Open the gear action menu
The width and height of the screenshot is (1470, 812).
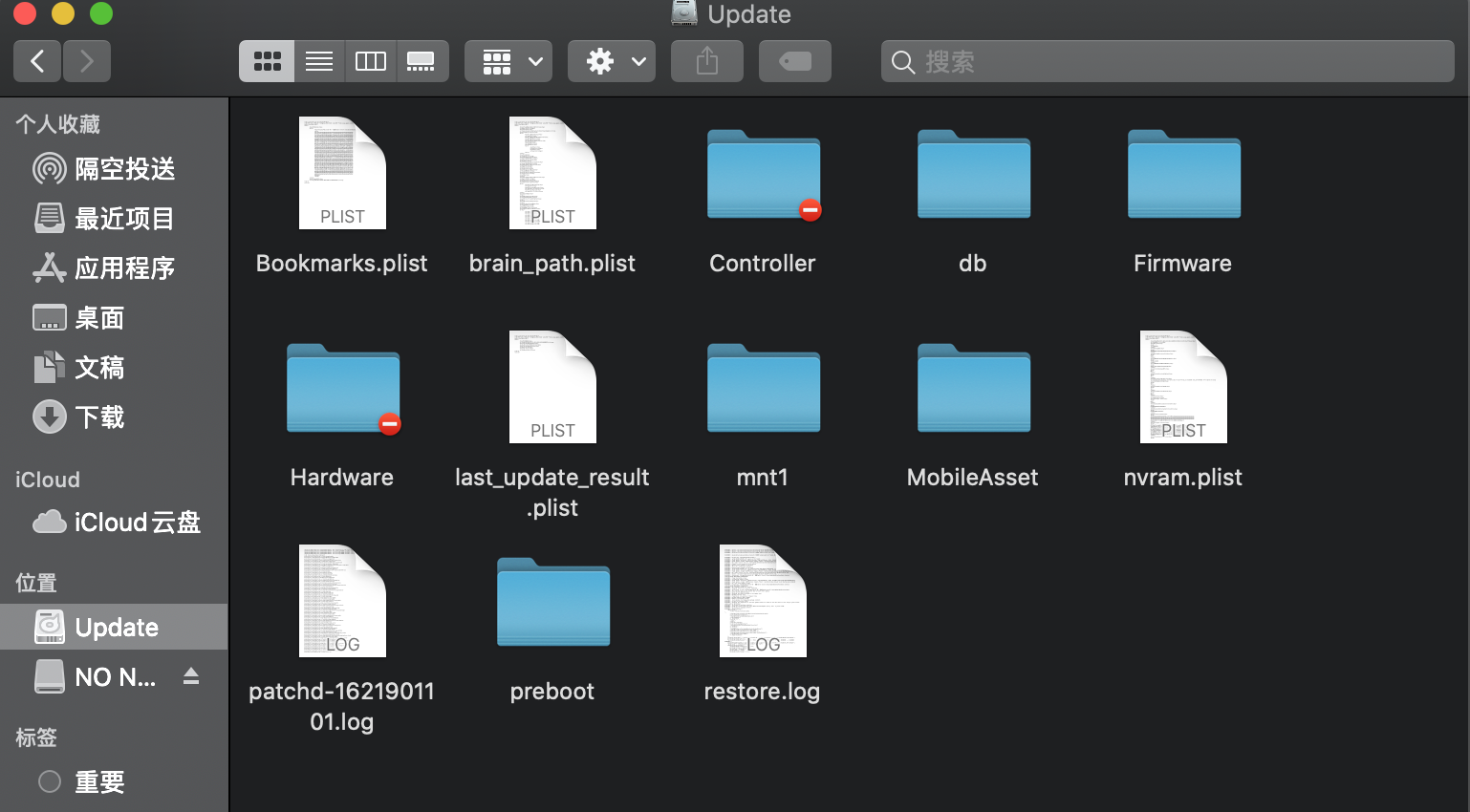click(x=612, y=62)
